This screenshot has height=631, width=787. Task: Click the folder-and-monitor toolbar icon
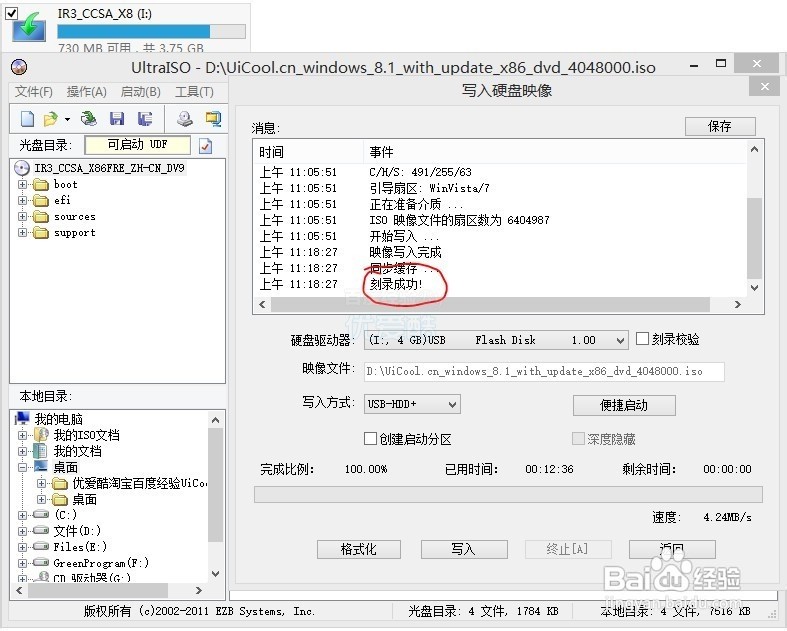[213, 118]
